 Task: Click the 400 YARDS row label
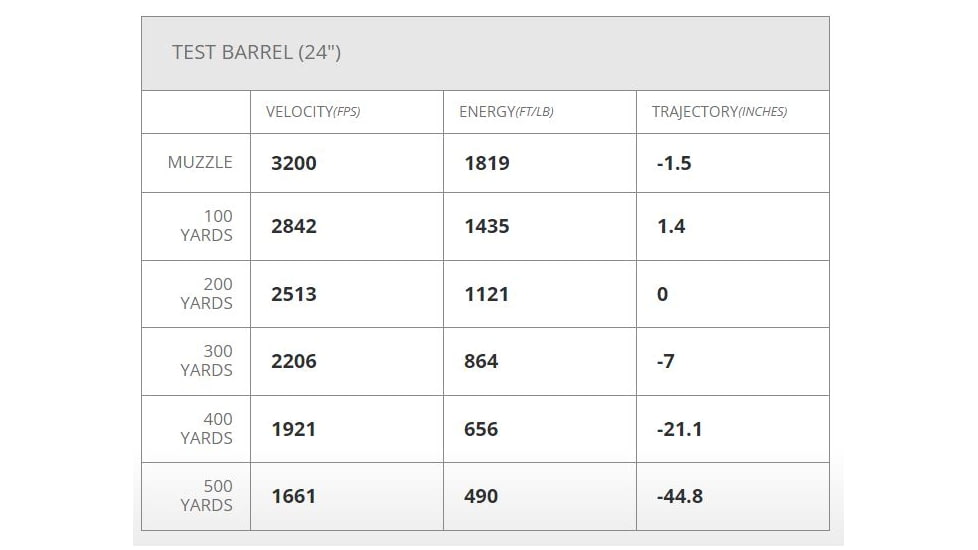(207, 429)
